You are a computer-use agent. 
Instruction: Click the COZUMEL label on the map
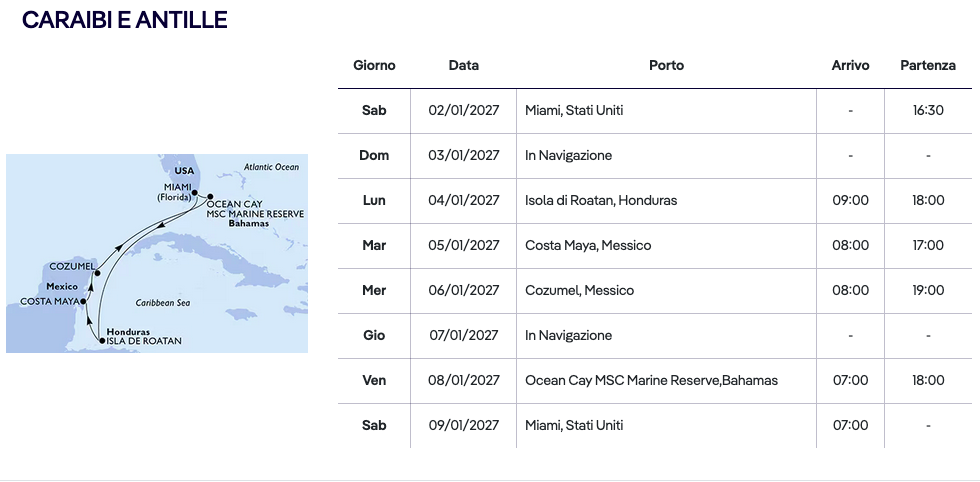pos(72,267)
